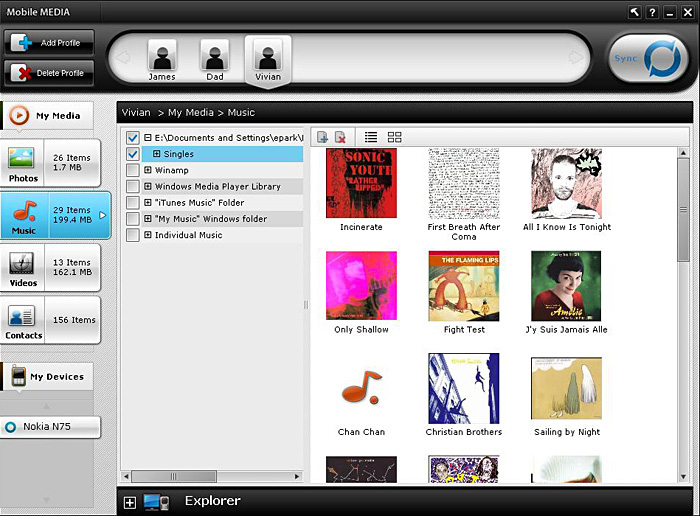Select the Incinerate album cover
The image size is (700, 516).
pos(361,183)
